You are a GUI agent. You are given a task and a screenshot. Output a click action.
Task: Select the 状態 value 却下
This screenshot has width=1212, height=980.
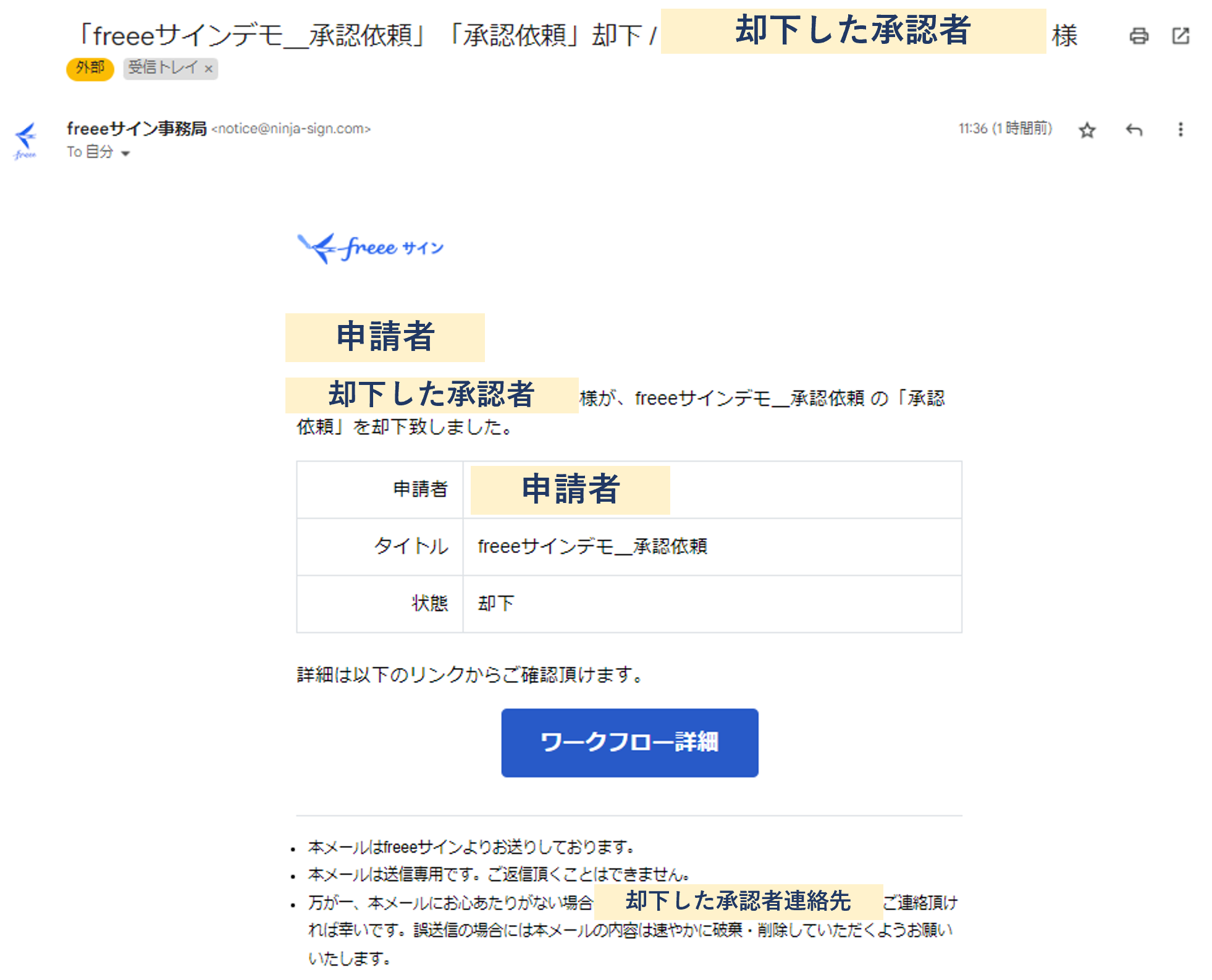point(496,603)
